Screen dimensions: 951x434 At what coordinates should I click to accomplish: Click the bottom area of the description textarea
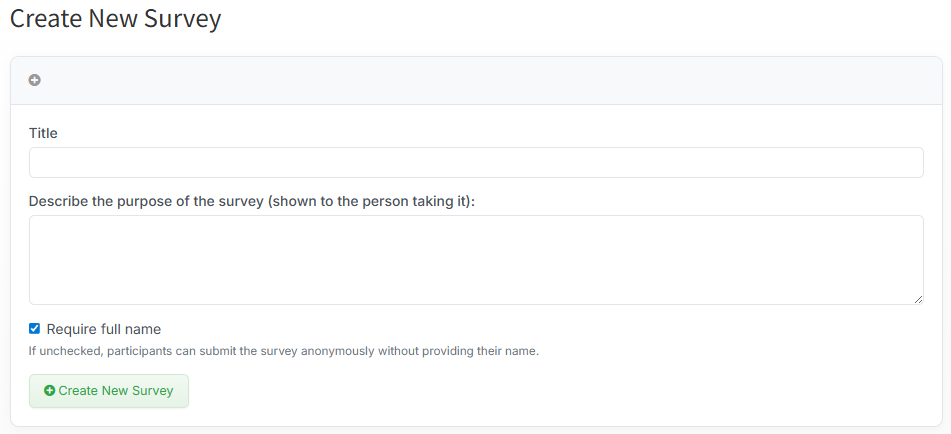point(476,293)
